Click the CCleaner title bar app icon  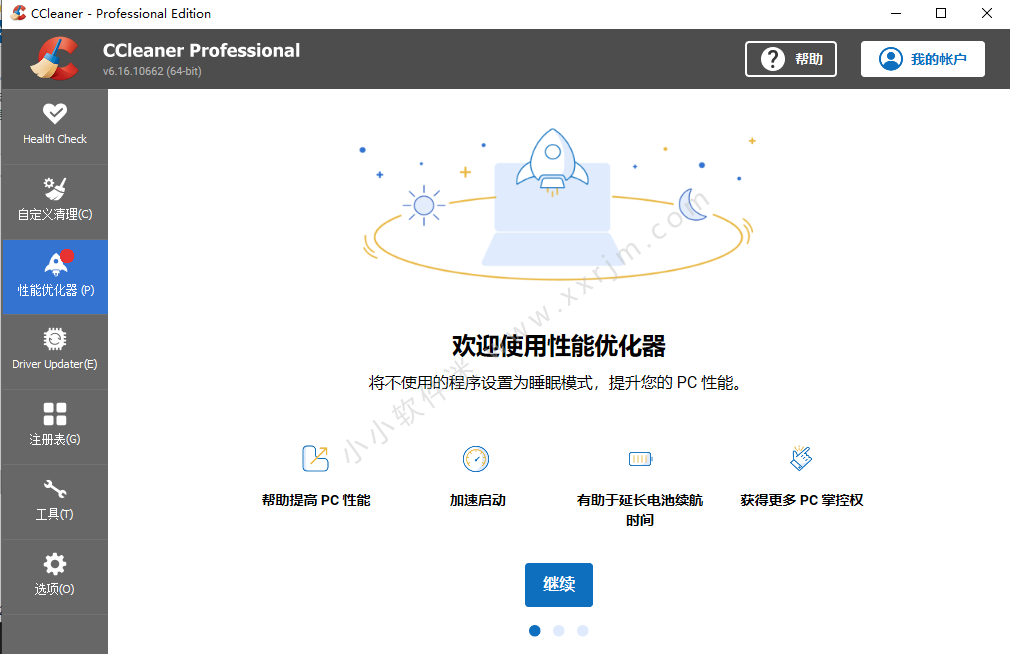(x=18, y=13)
